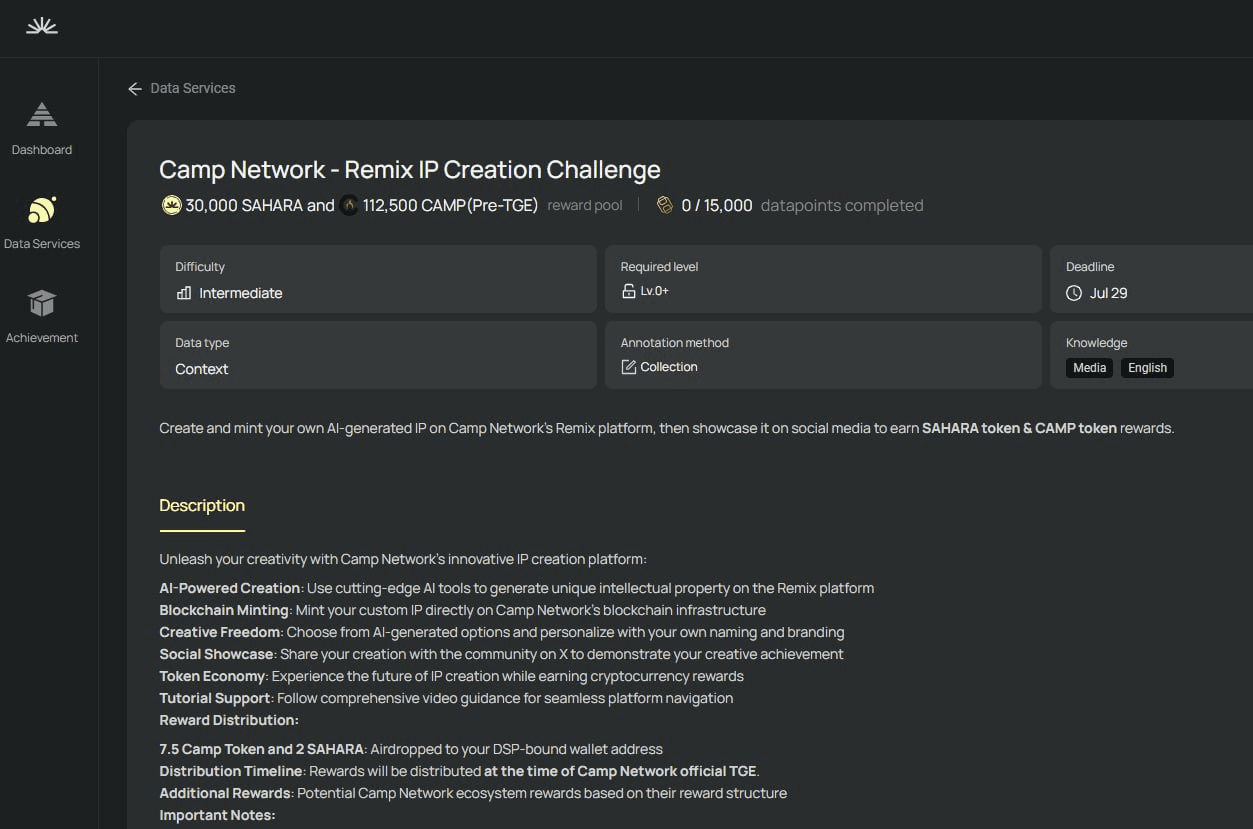This screenshot has width=1253, height=829.
Task: Click the English knowledge tag
Action: pos(1147,368)
